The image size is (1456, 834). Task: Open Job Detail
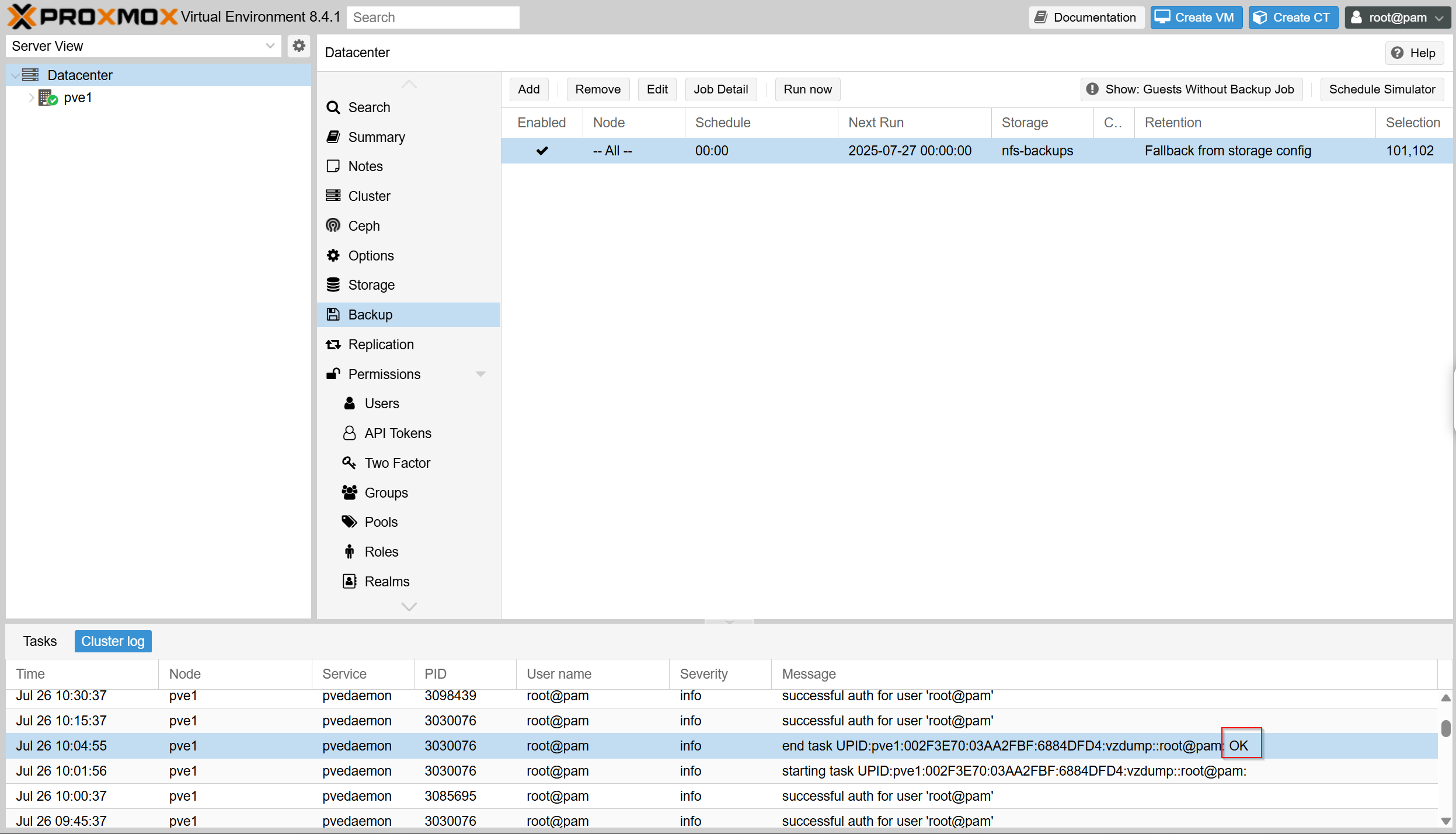click(x=721, y=89)
